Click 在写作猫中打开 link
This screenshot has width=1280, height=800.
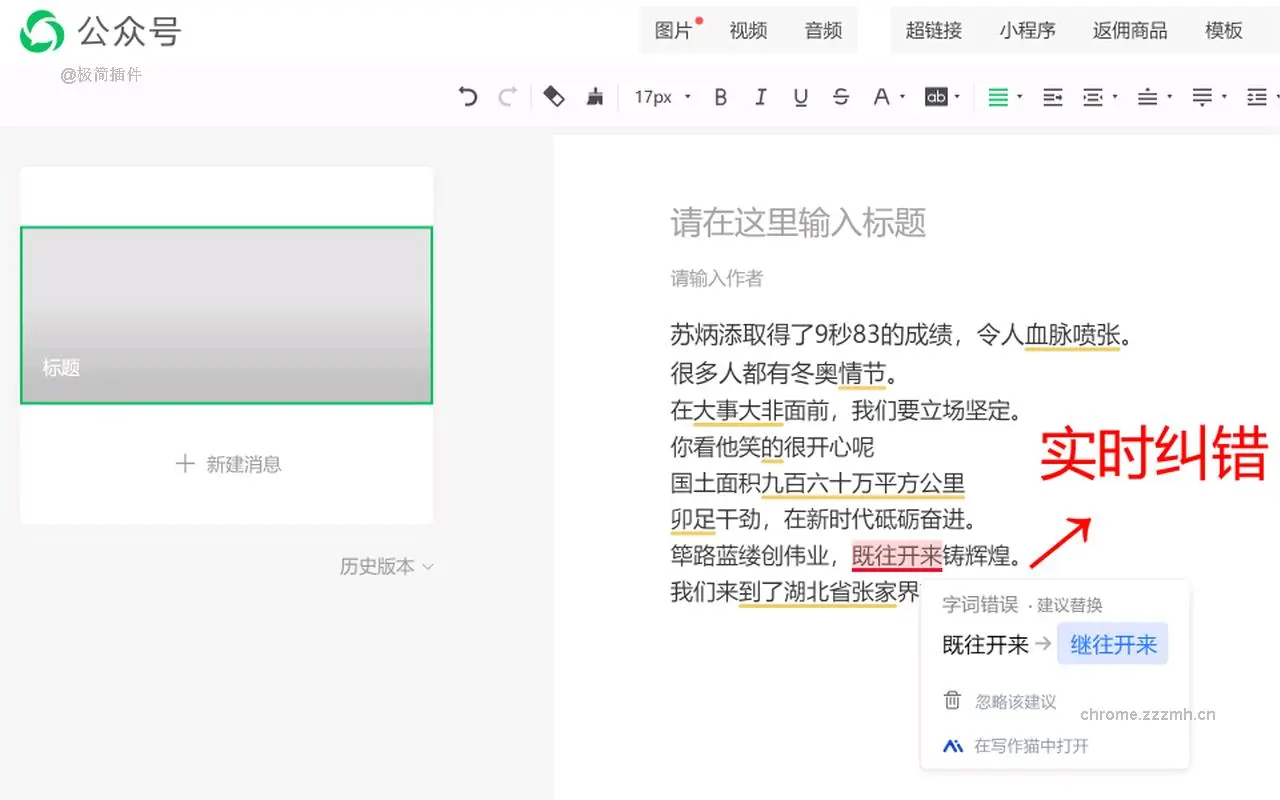pyautogui.click(x=1030, y=746)
